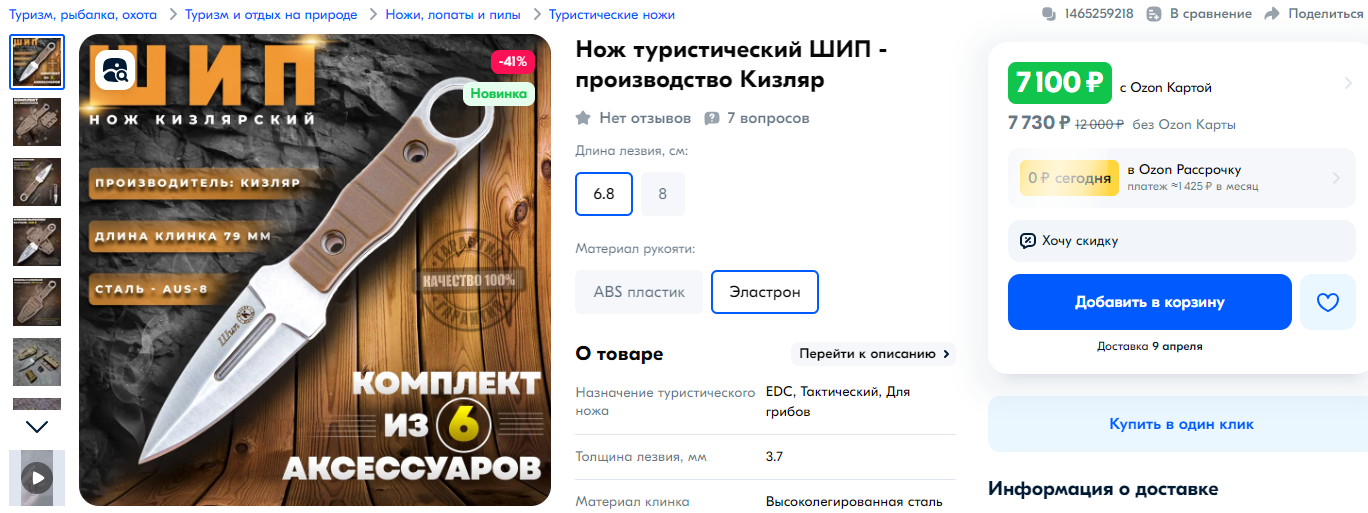Click the Share arrow icon
This screenshot has height=513, width=1368.
click(1272, 14)
